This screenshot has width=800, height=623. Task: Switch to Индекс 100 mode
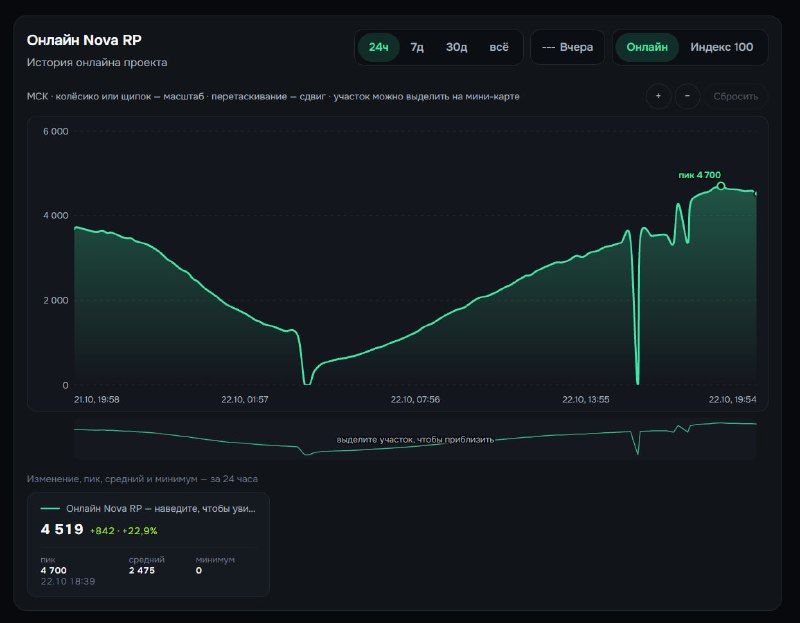(x=721, y=47)
